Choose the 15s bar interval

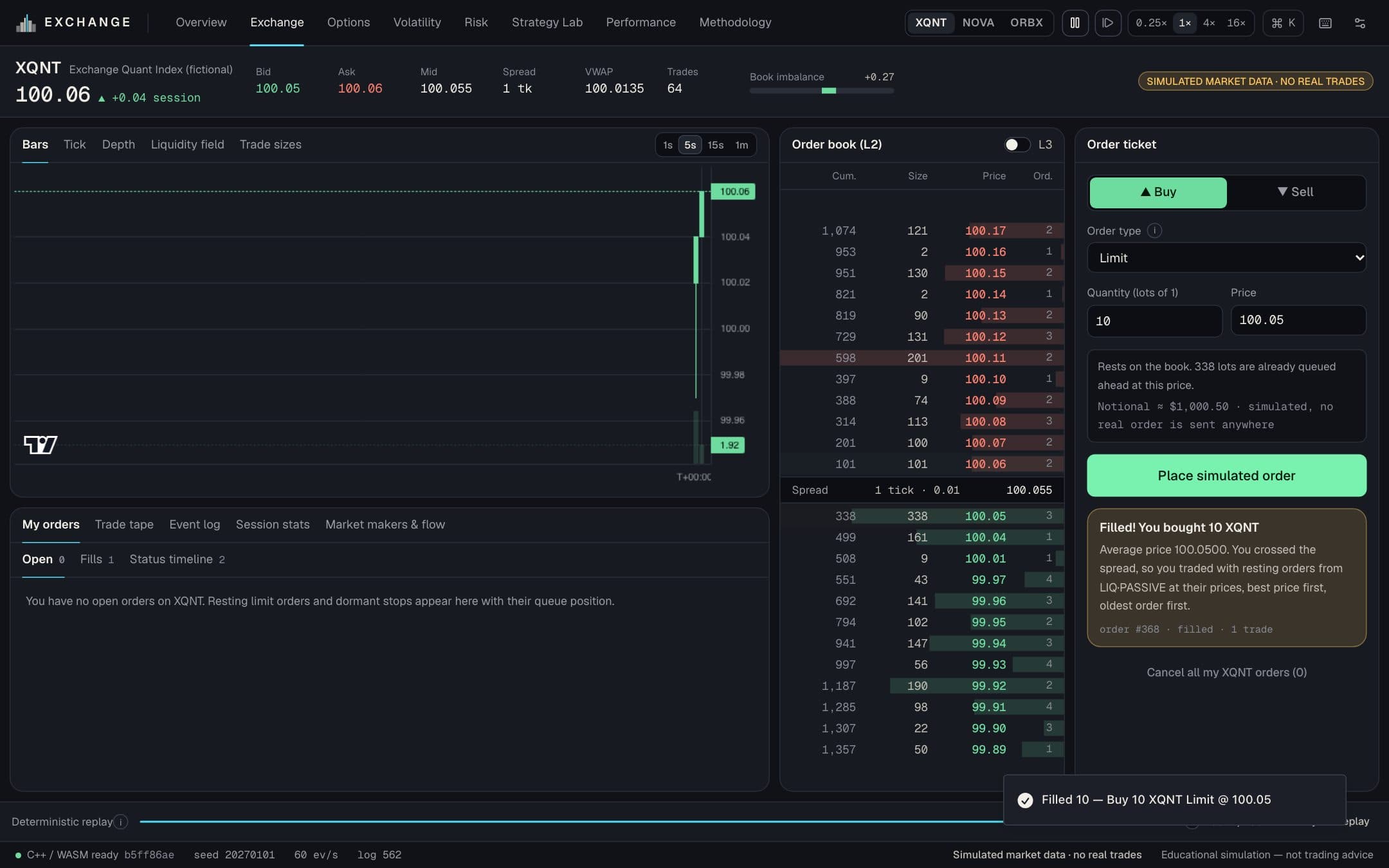715,145
